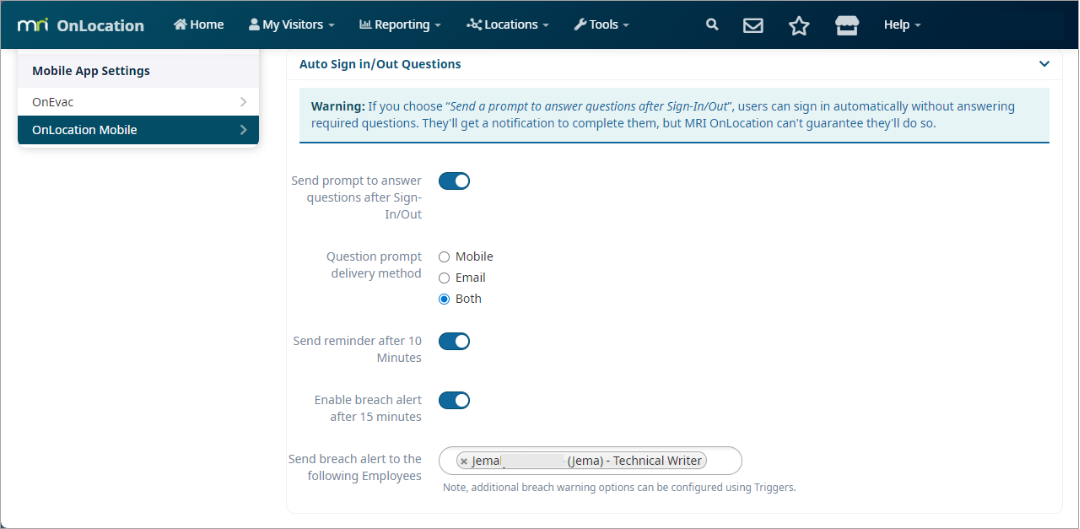1080x529 pixels.
Task: Open the Help menu
Action: pos(902,25)
